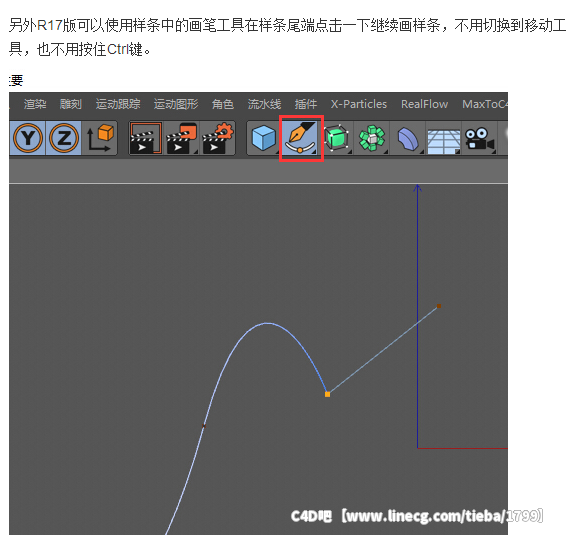
Task: Open the 插件 menu
Action: point(305,104)
